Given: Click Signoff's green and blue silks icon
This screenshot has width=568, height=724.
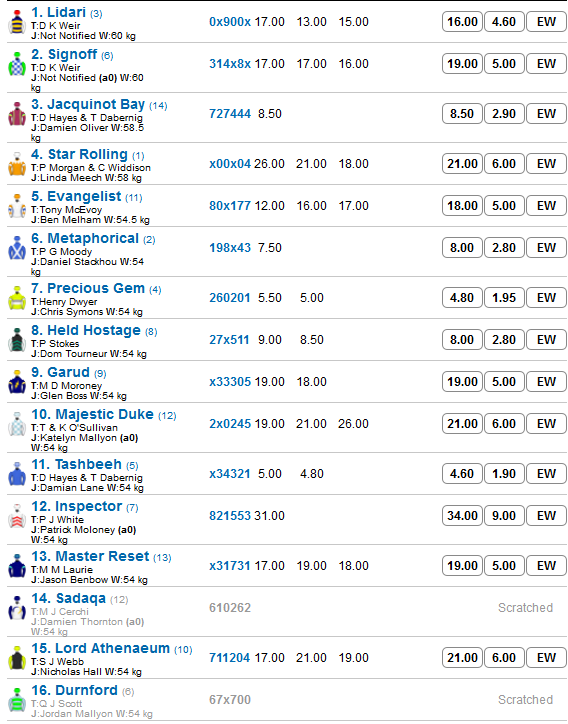Looking at the screenshot, I should (17, 64).
